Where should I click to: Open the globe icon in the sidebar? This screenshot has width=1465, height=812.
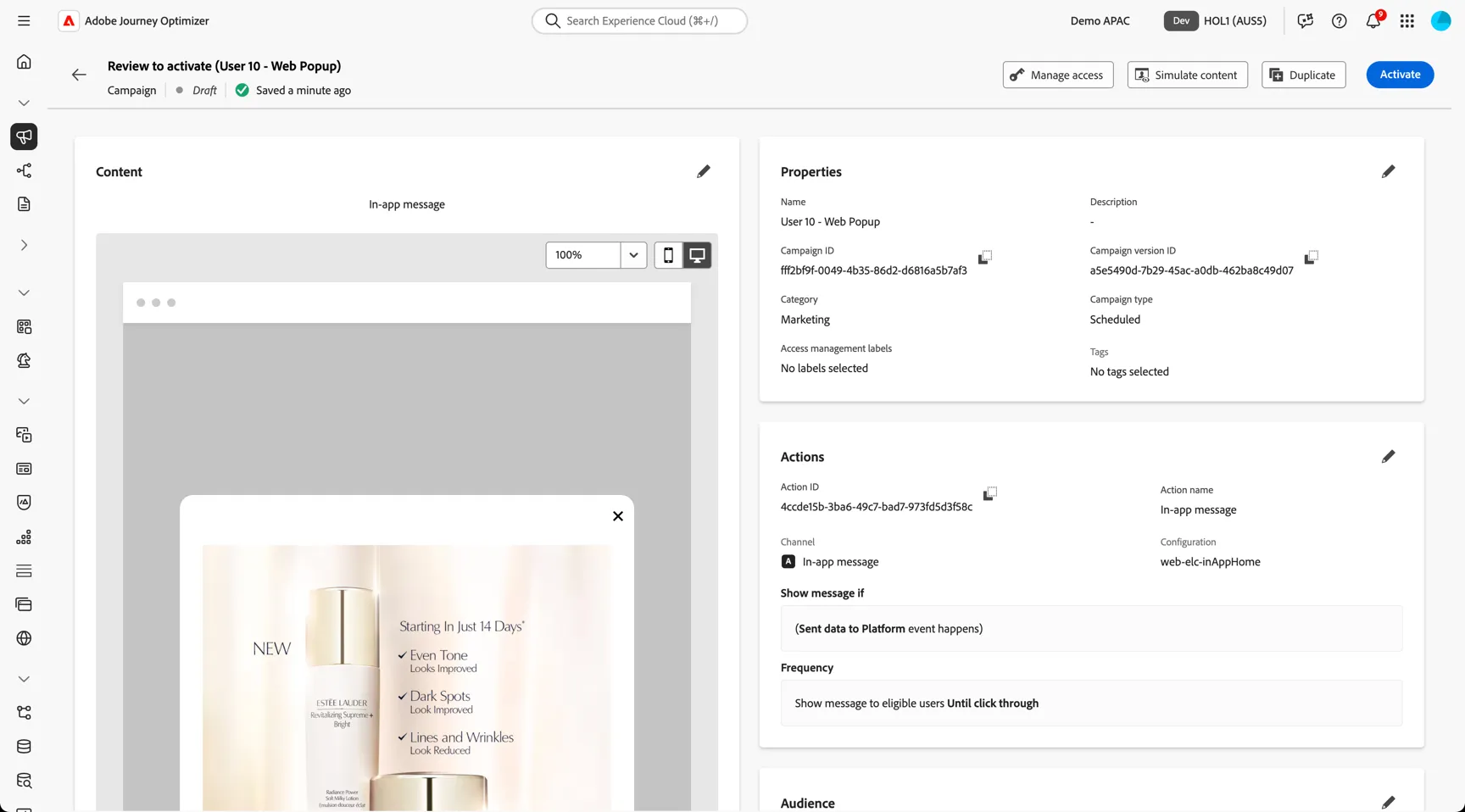tap(24, 638)
